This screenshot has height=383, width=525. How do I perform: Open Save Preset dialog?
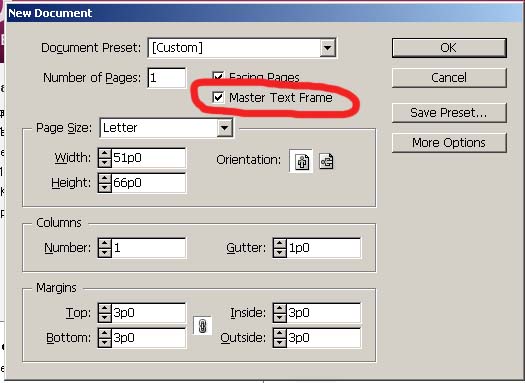[x=449, y=113]
